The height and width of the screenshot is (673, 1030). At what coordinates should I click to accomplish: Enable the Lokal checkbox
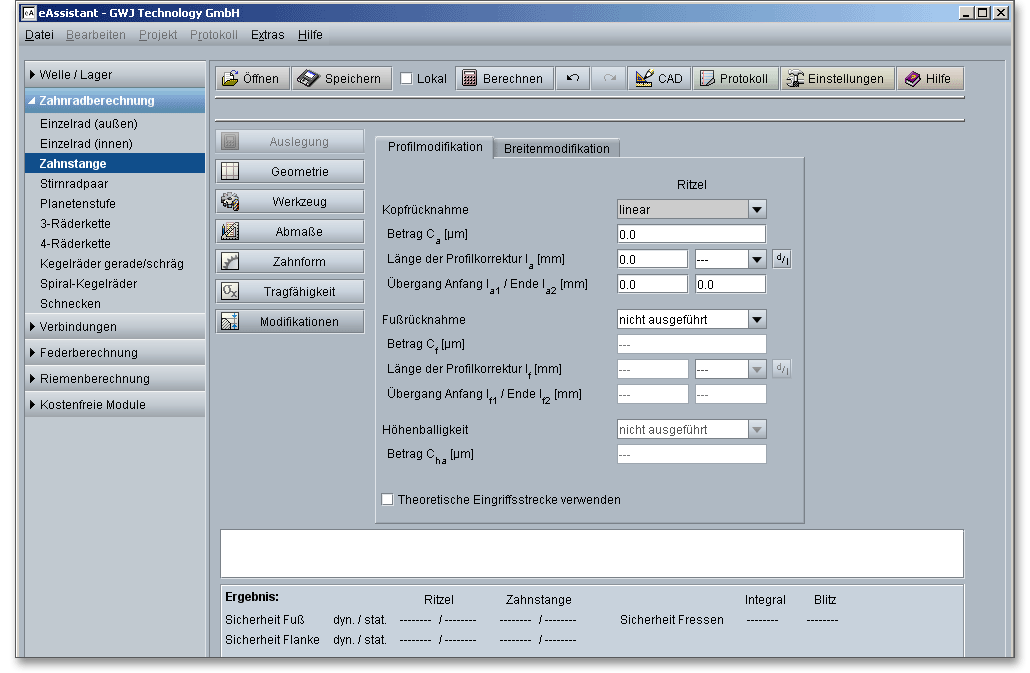tap(406, 79)
